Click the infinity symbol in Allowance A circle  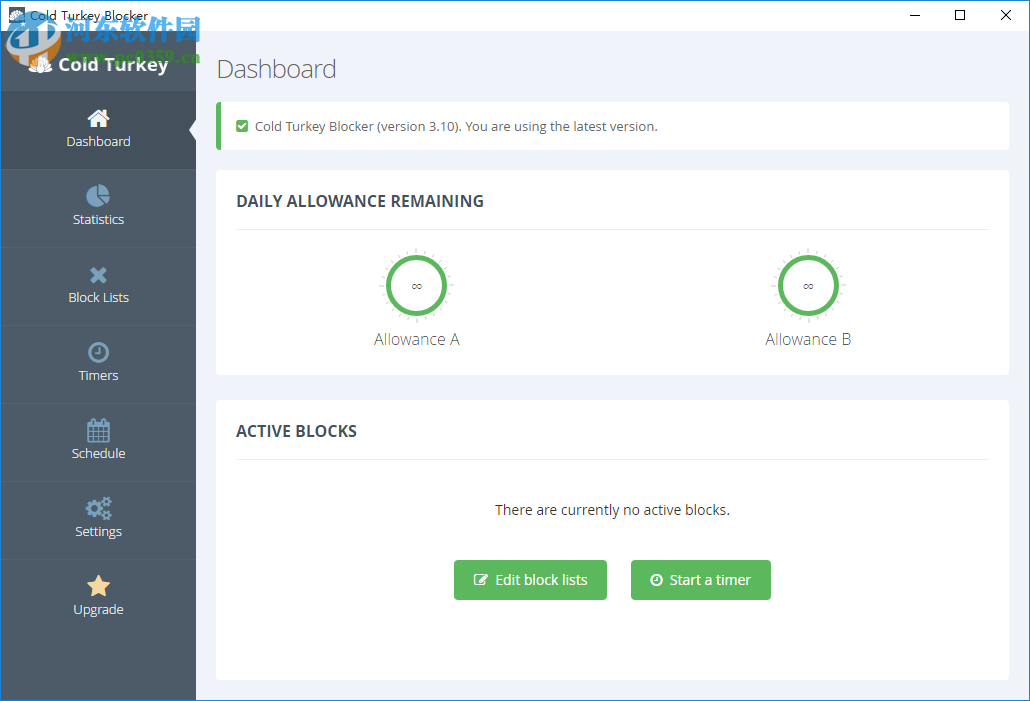point(416,285)
